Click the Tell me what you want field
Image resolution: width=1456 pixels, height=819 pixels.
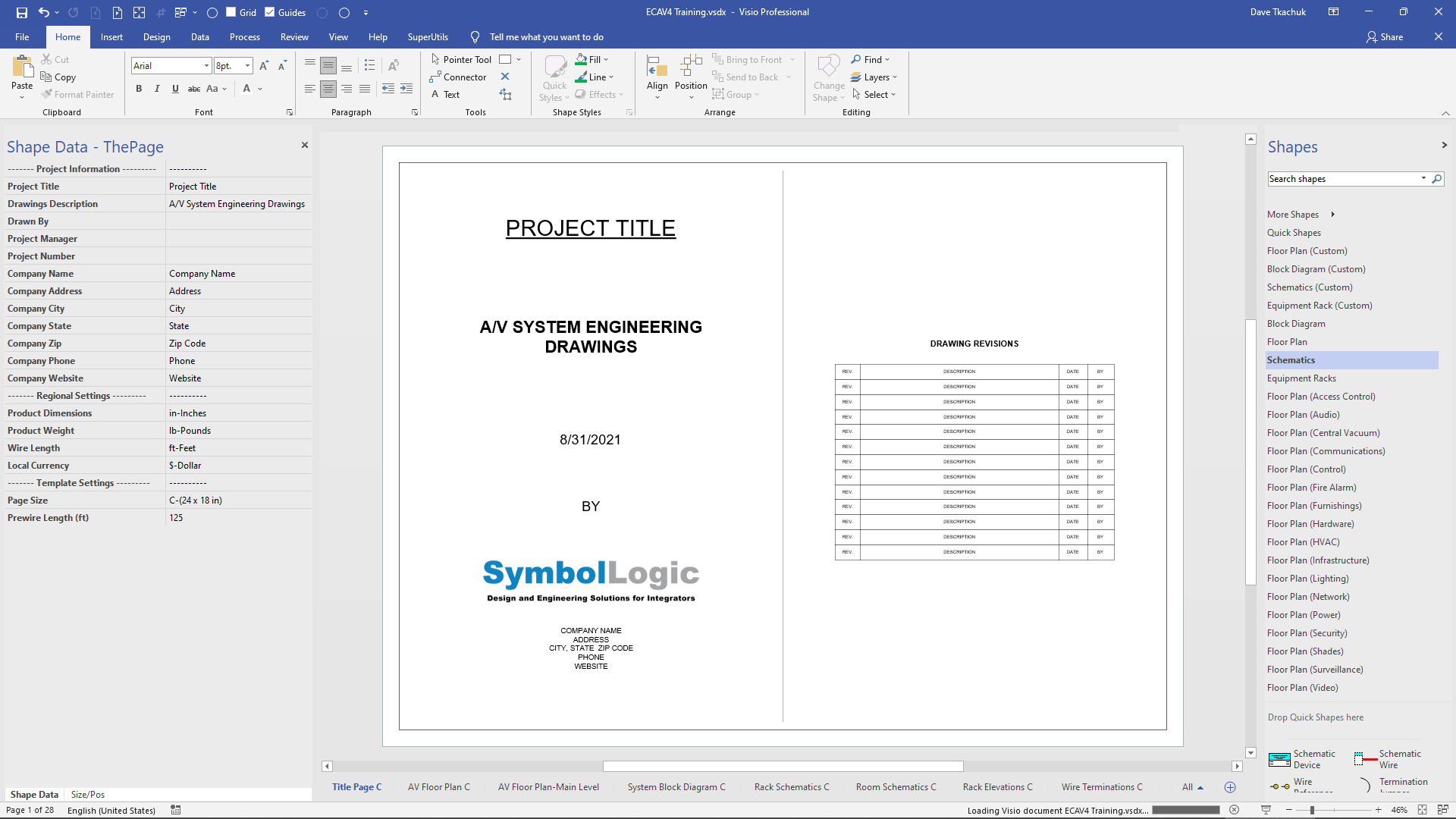tap(546, 36)
